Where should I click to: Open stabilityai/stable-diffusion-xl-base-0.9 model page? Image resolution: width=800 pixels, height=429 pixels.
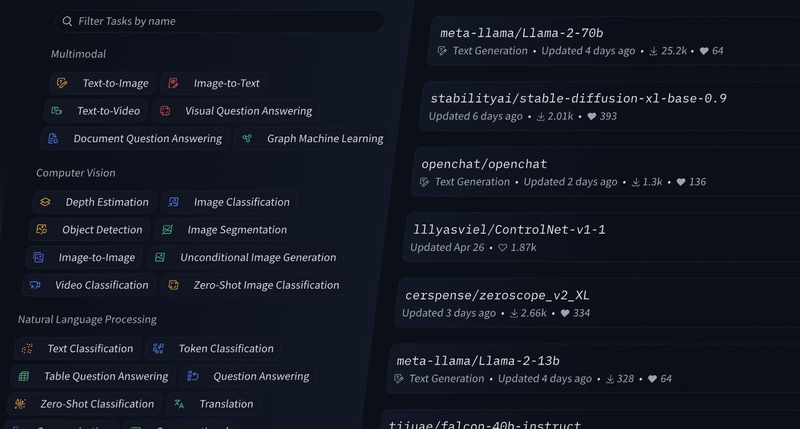point(578,98)
